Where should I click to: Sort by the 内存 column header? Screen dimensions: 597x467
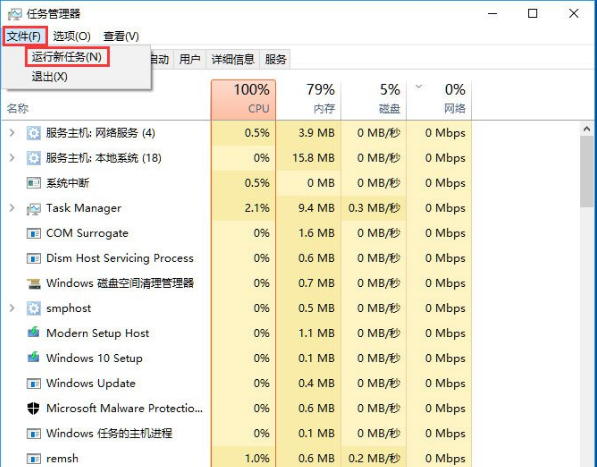pyautogui.click(x=308, y=99)
